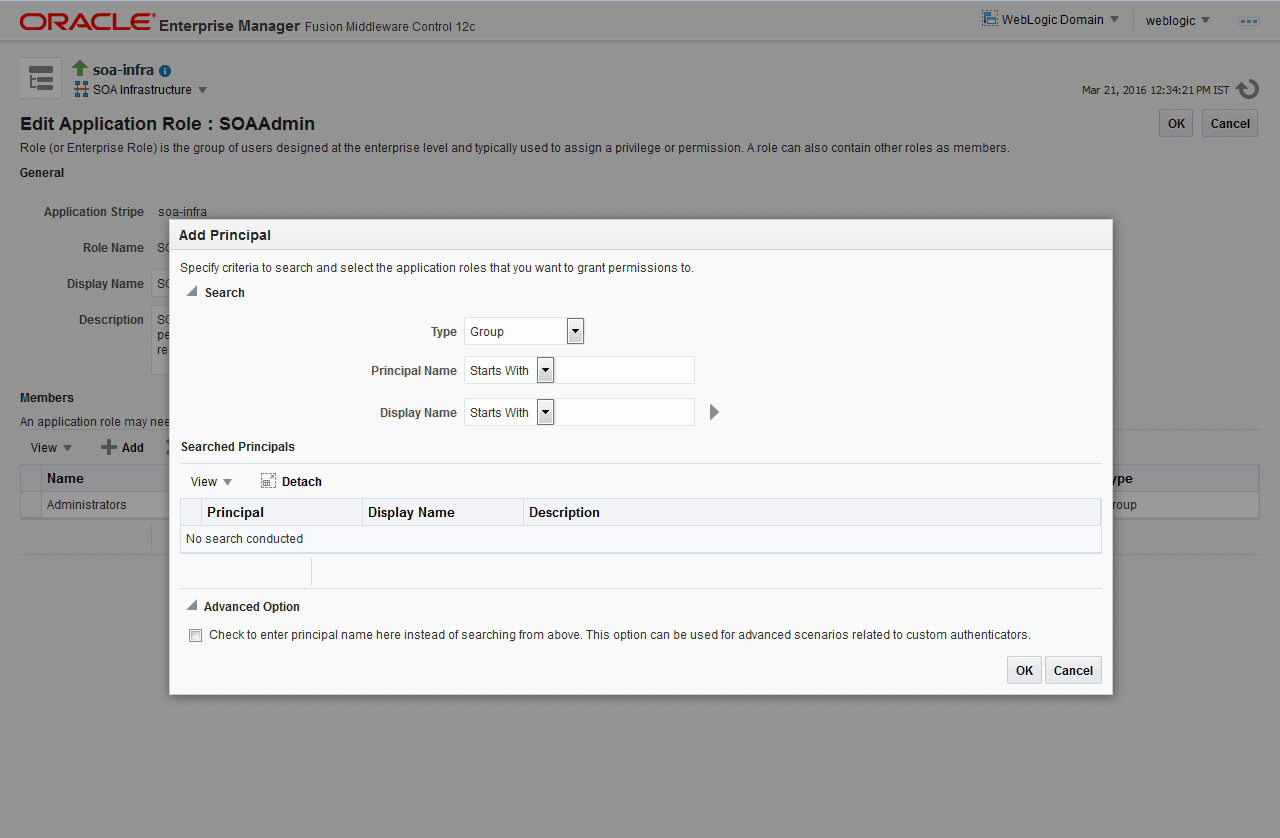Click OK in the Add Principal dialog
This screenshot has height=838, width=1280.
coord(1024,670)
